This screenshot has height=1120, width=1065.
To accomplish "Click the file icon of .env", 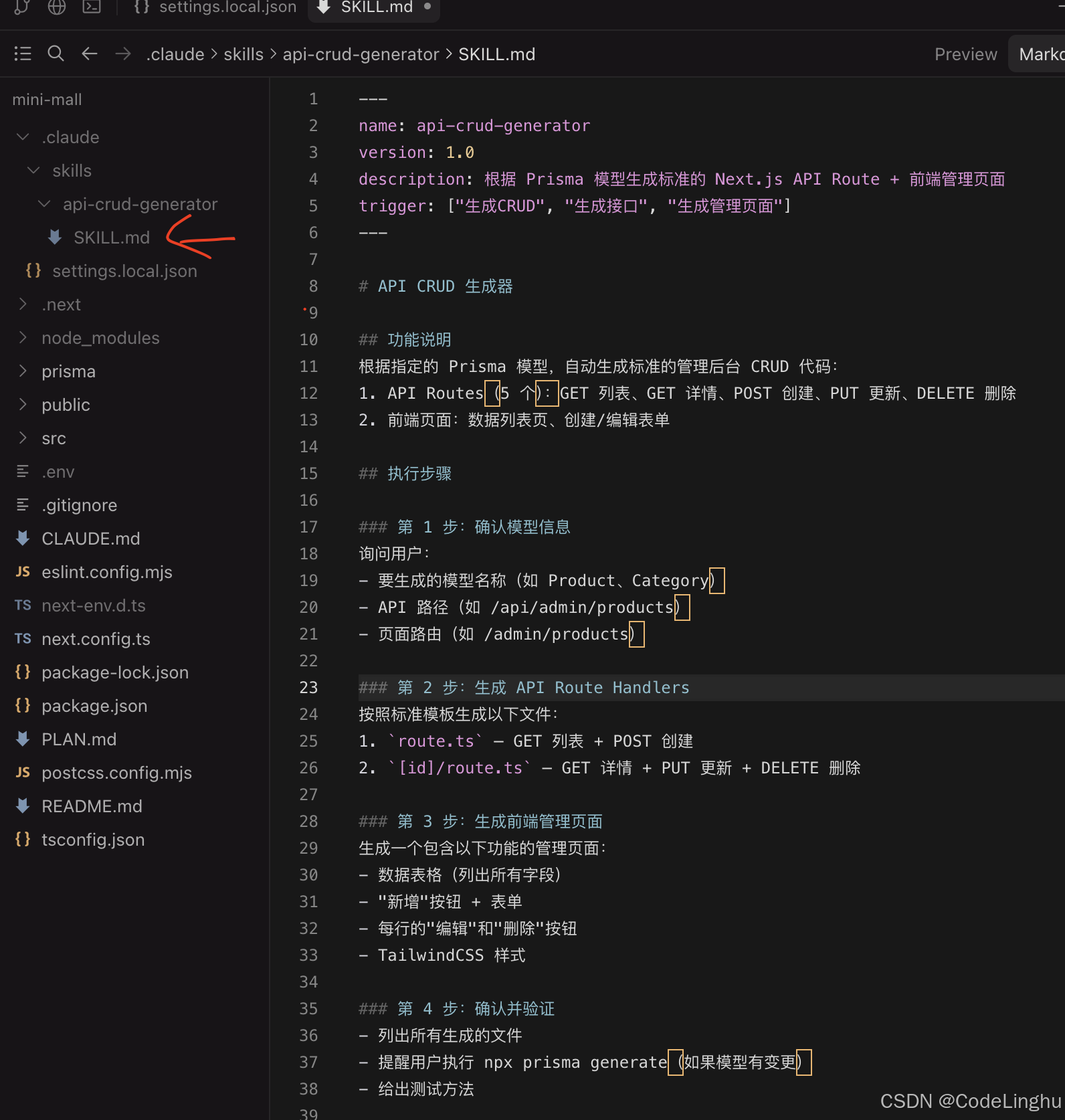I will click(23, 471).
